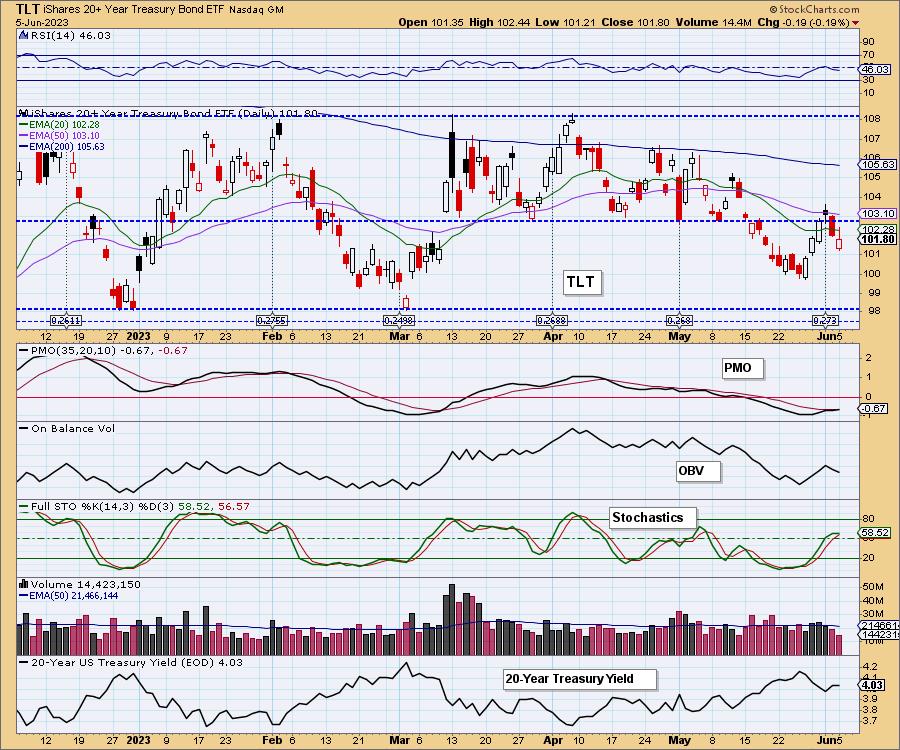Click the stochastics 58.52 value tag
Image resolution: width=900 pixels, height=750 pixels.
(x=875, y=533)
